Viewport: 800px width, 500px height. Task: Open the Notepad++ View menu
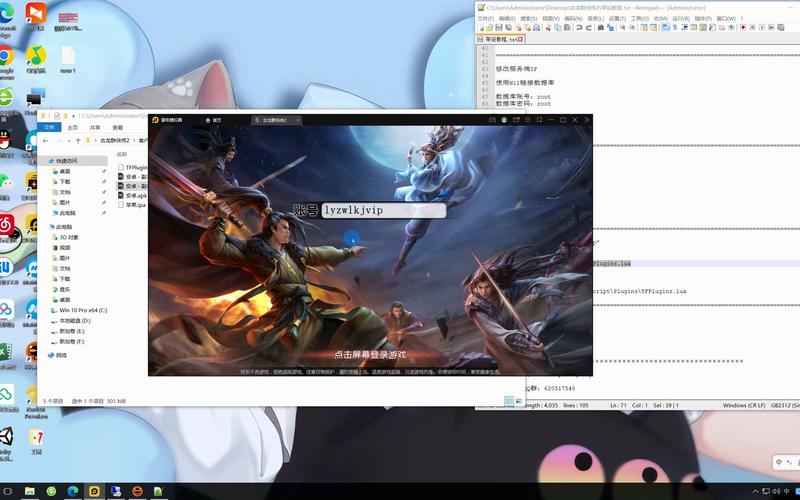[x=551, y=18]
